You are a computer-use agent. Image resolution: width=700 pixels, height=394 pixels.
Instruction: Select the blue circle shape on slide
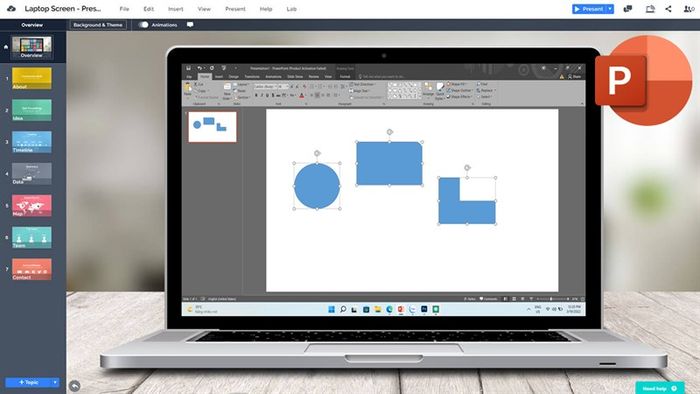(317, 186)
